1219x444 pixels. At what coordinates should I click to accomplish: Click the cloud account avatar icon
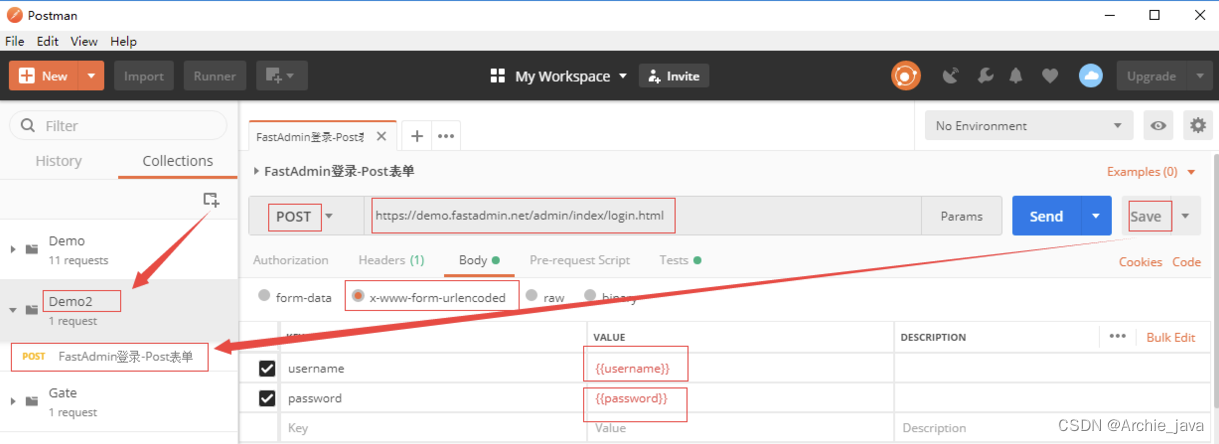point(1090,76)
